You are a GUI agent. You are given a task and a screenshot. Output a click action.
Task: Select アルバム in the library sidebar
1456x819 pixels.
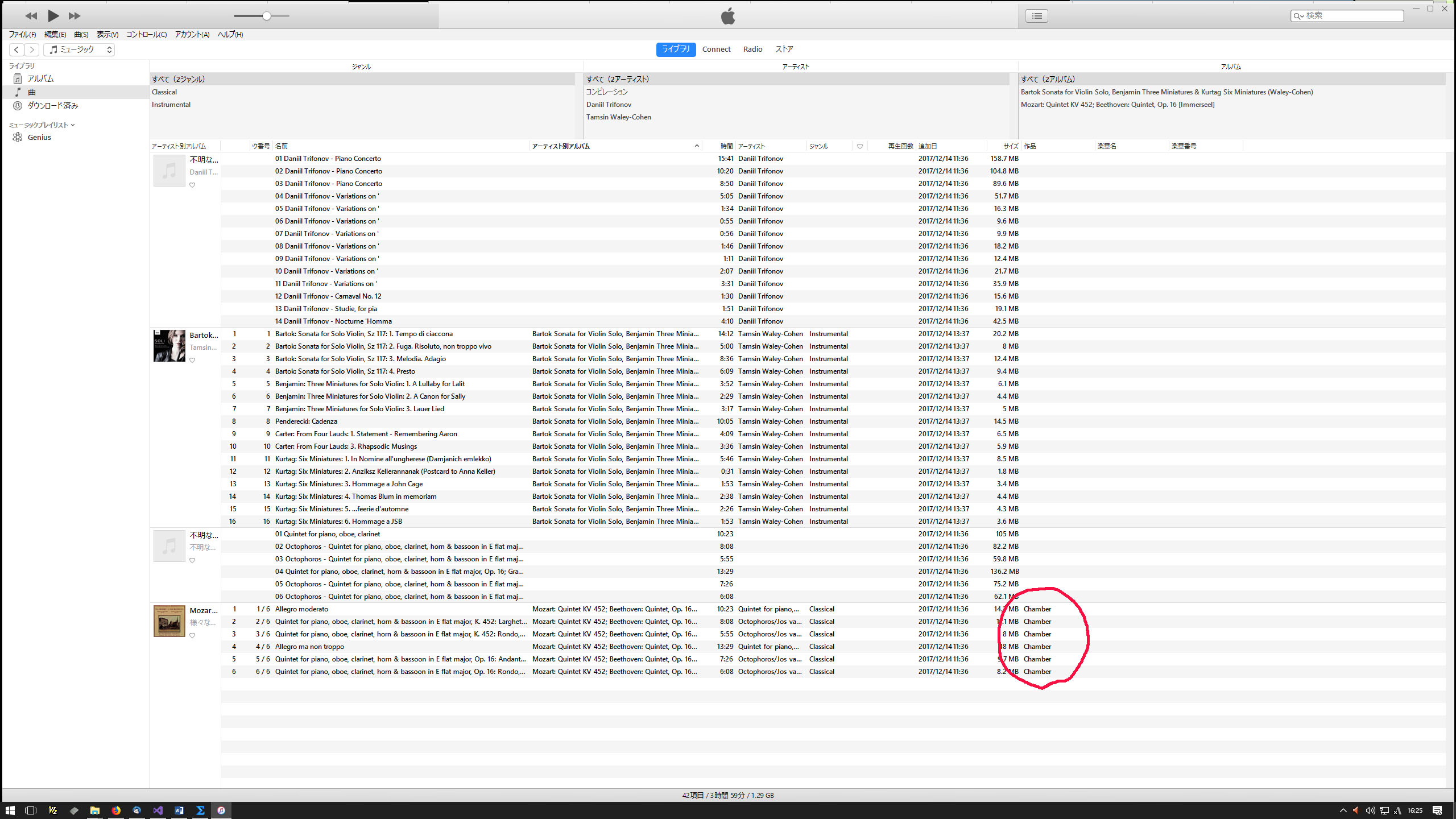click(x=40, y=78)
